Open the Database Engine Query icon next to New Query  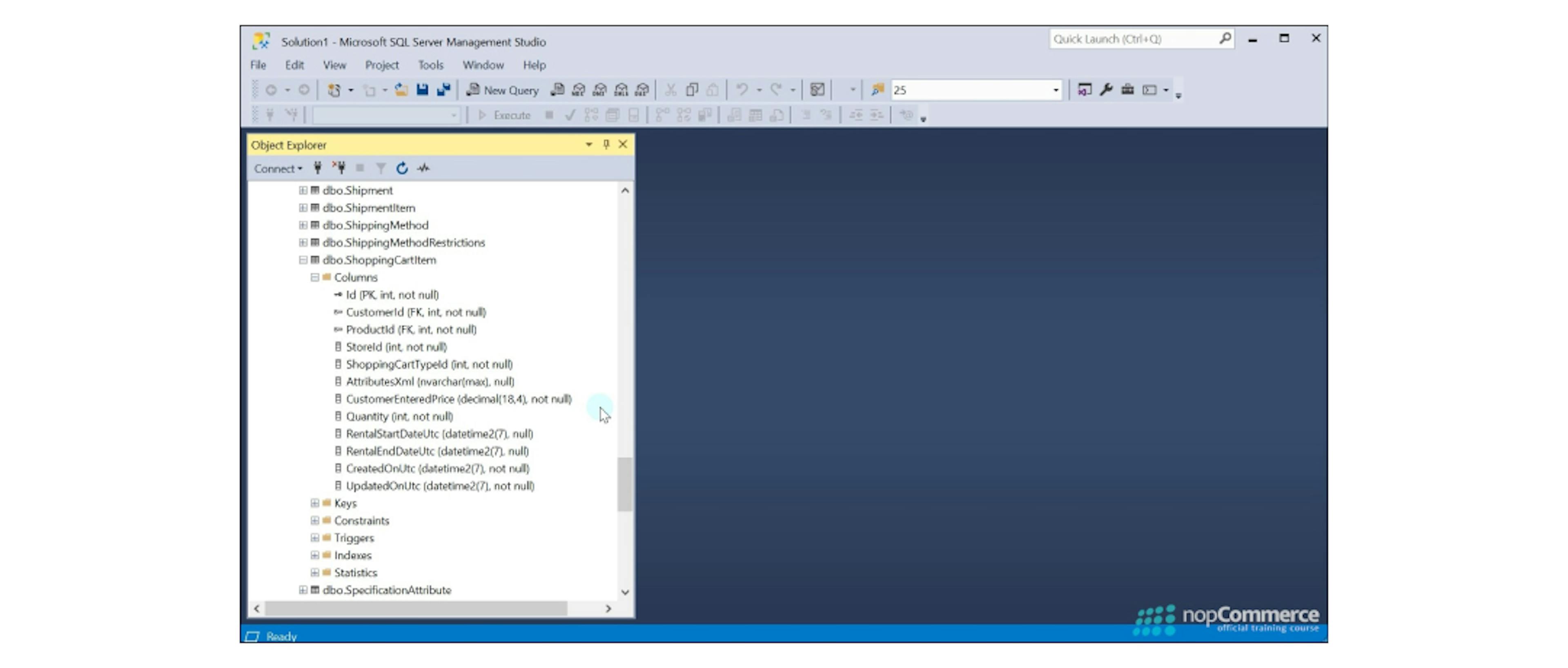[557, 90]
